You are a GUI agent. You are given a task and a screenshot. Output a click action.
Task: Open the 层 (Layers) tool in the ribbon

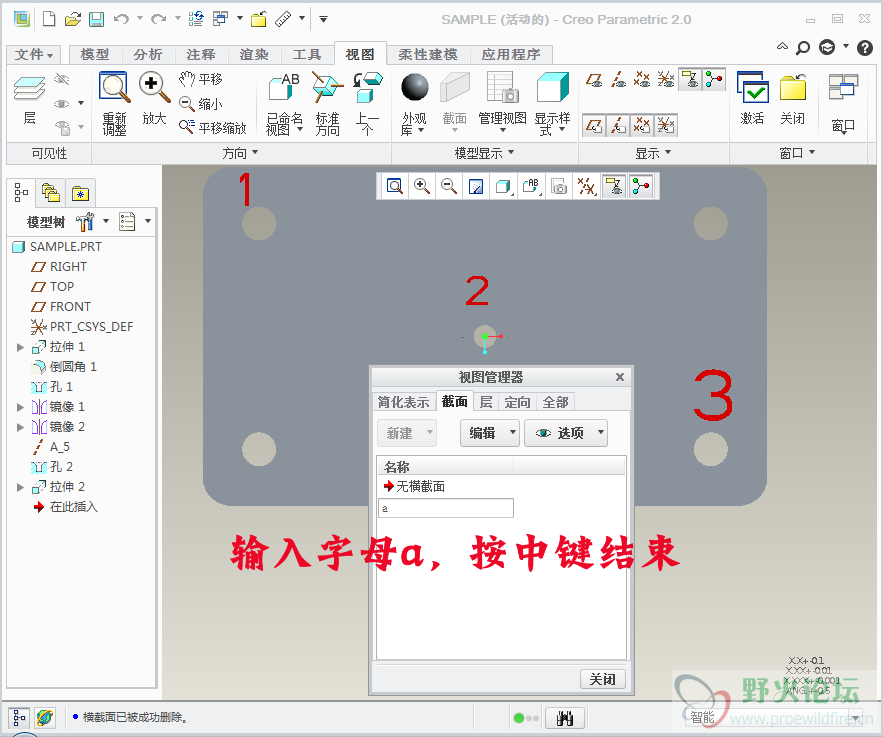(x=29, y=100)
